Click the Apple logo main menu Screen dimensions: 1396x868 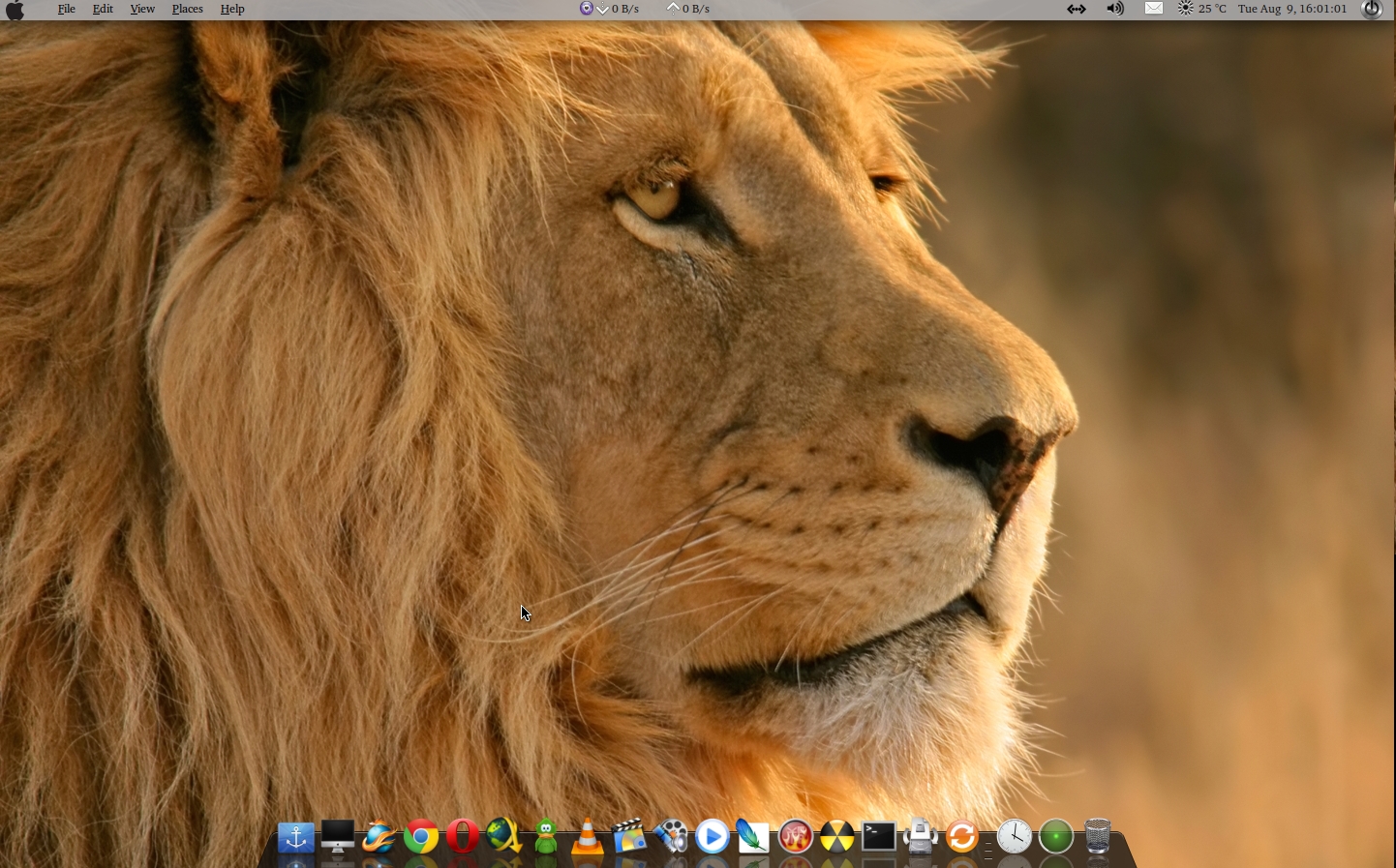[15, 10]
